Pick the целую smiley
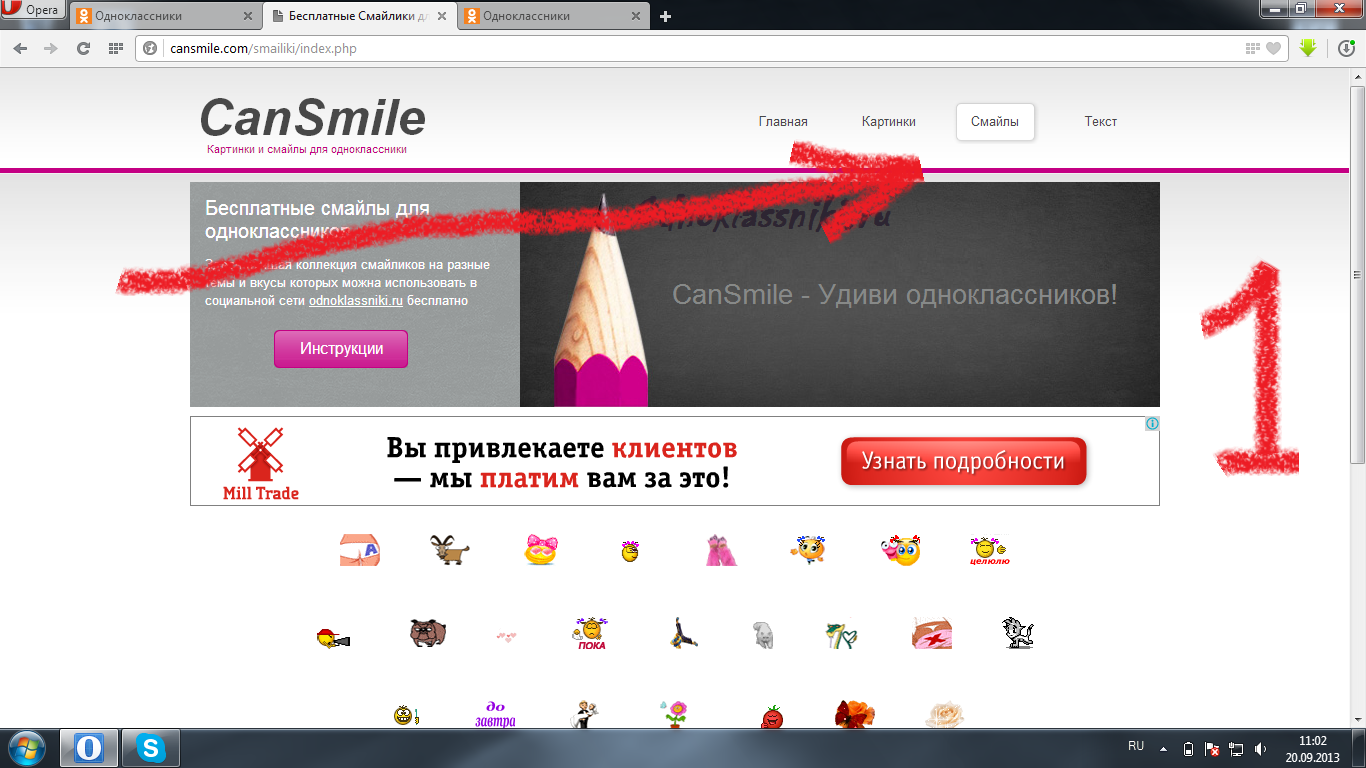 click(989, 551)
